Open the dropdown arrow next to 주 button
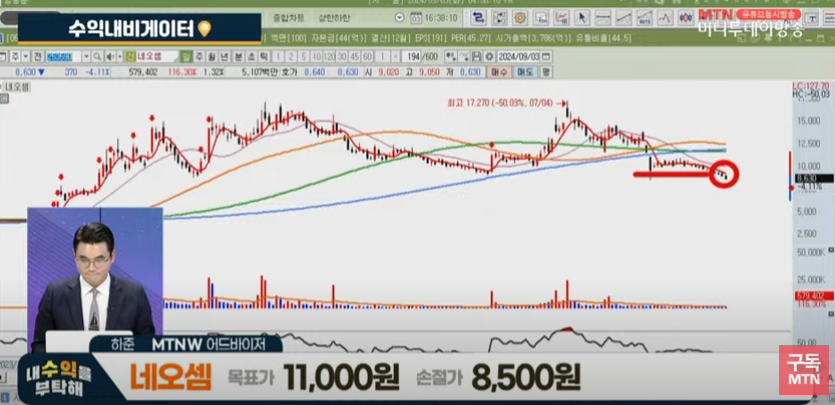This screenshot has width=835, height=405. (26, 56)
